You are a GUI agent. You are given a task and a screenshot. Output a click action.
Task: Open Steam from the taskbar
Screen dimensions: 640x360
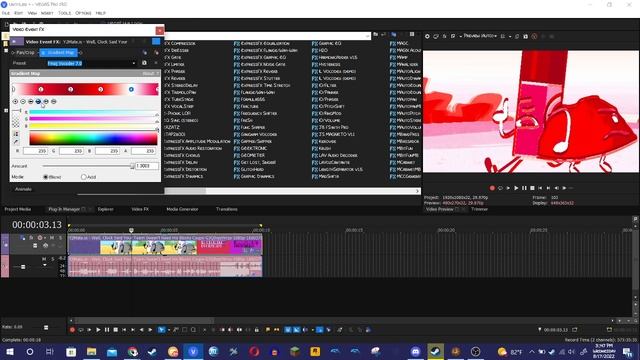436,351
